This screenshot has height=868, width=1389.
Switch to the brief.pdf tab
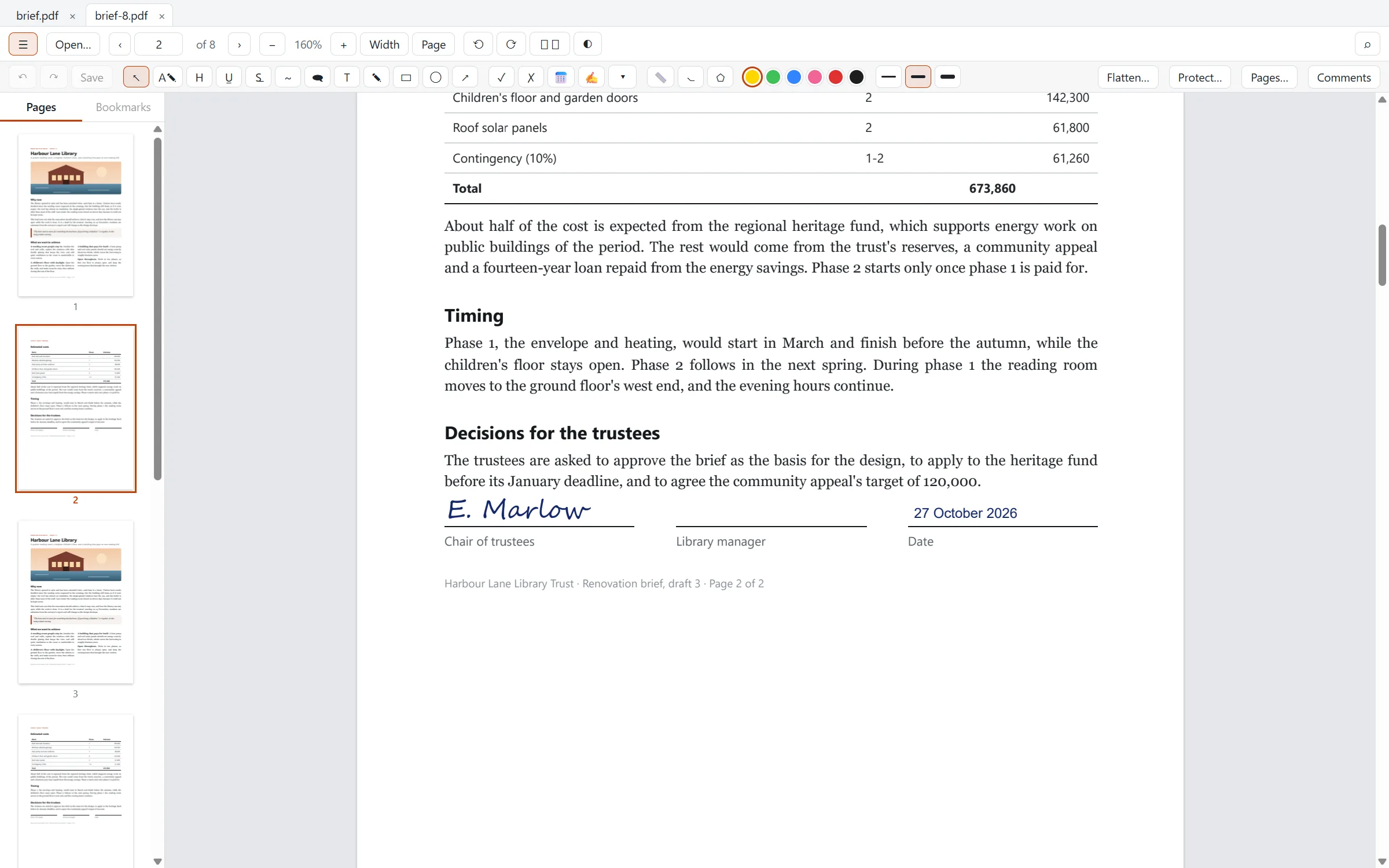38,16
